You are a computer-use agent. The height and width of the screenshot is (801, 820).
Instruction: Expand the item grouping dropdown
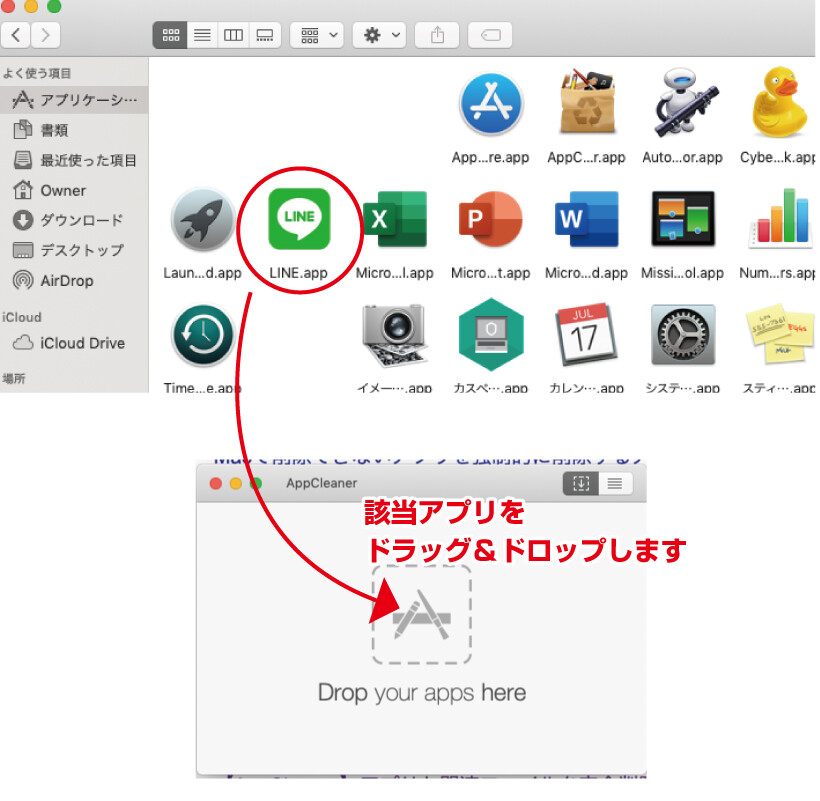click(316, 35)
